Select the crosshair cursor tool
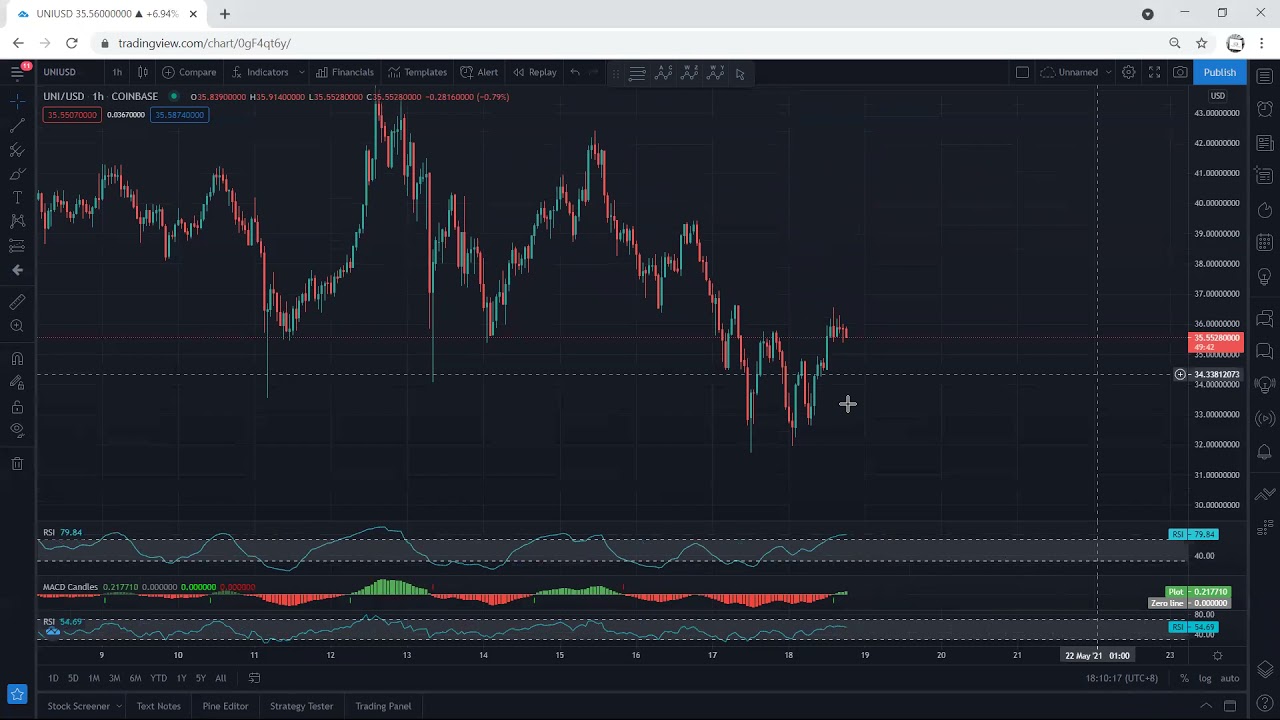 click(17, 101)
